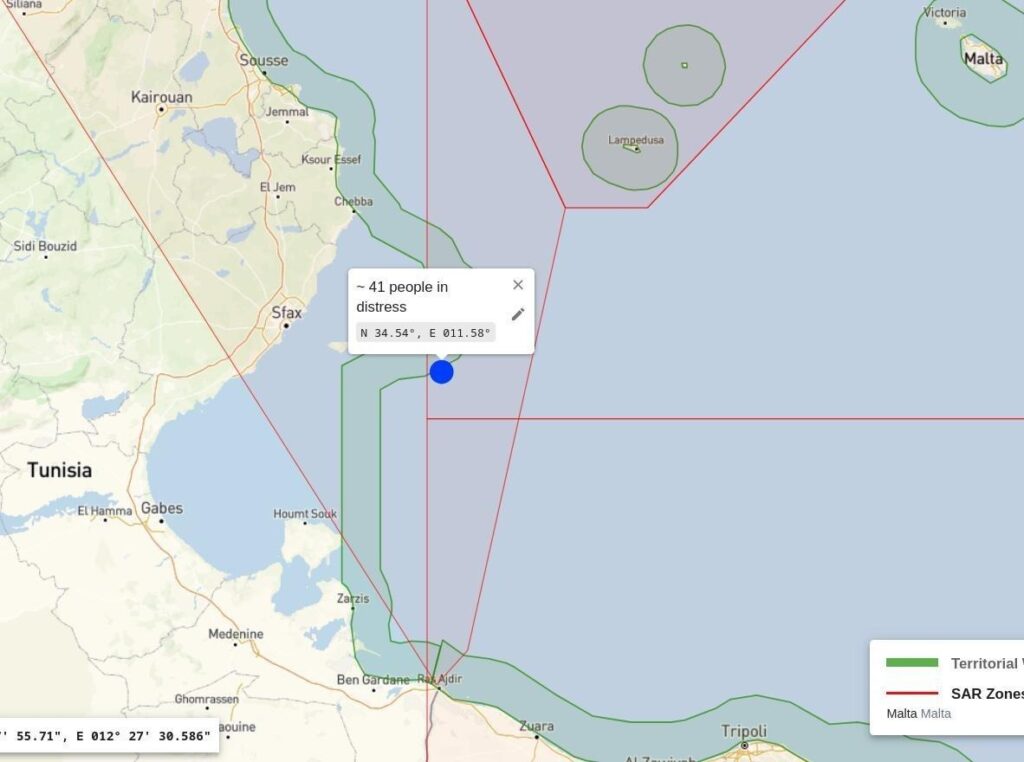The width and height of the screenshot is (1024, 762).
Task: Click the popup title text '41 people in distress'
Action: tap(402, 297)
